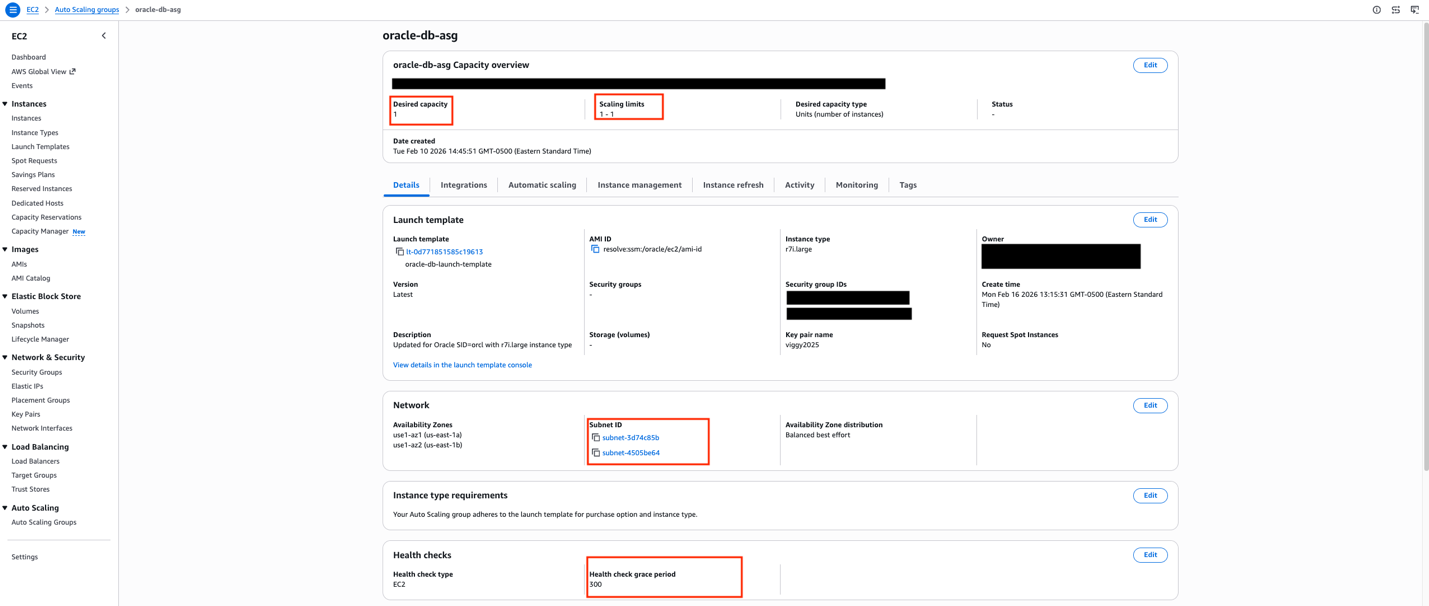Open the Activity tab
The image size is (1429, 606).
tap(800, 185)
